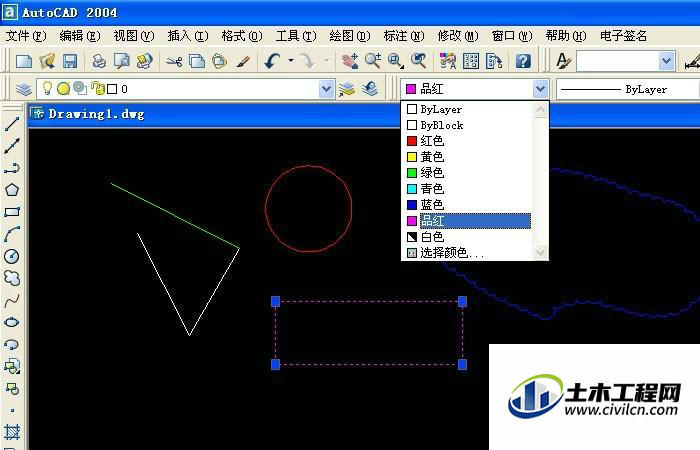Activate the Pan Realtime hand icon
Screen dimensions: 700x450
click(350, 61)
